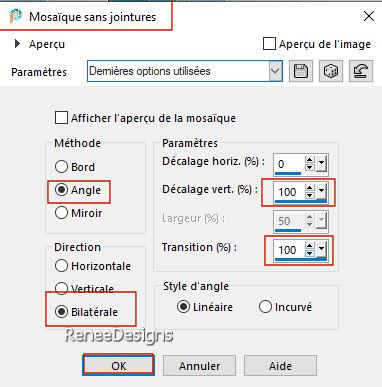Expand the Aperçu preview triangle

(x=17, y=44)
